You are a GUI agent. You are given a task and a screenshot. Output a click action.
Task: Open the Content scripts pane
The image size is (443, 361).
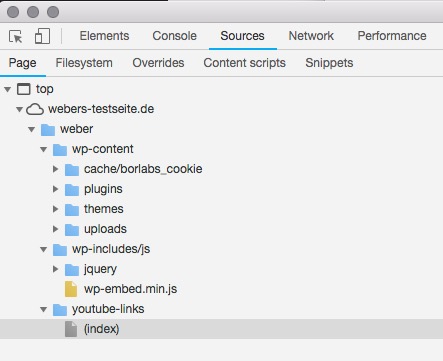(245, 63)
